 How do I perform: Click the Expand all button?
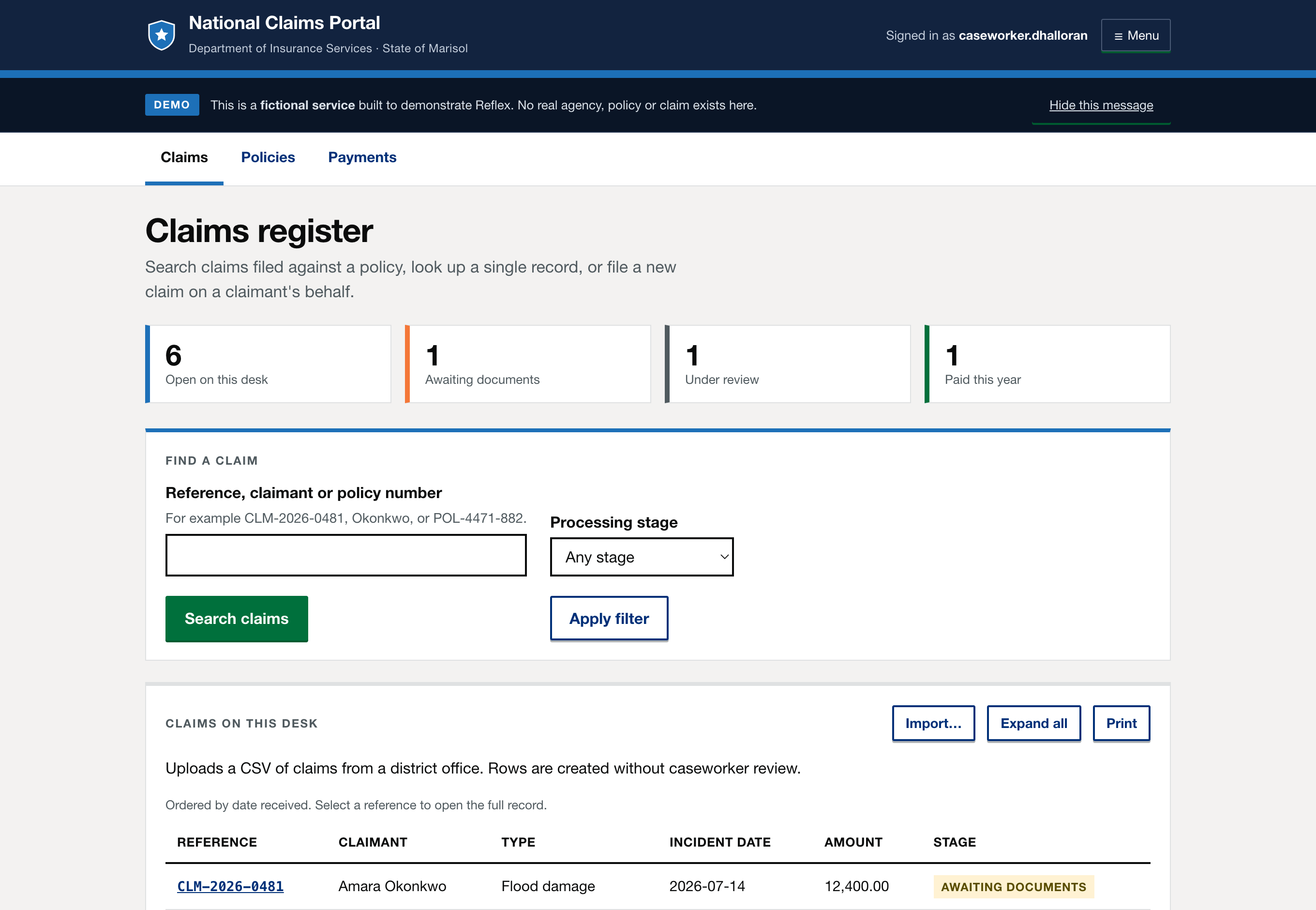tap(1033, 723)
